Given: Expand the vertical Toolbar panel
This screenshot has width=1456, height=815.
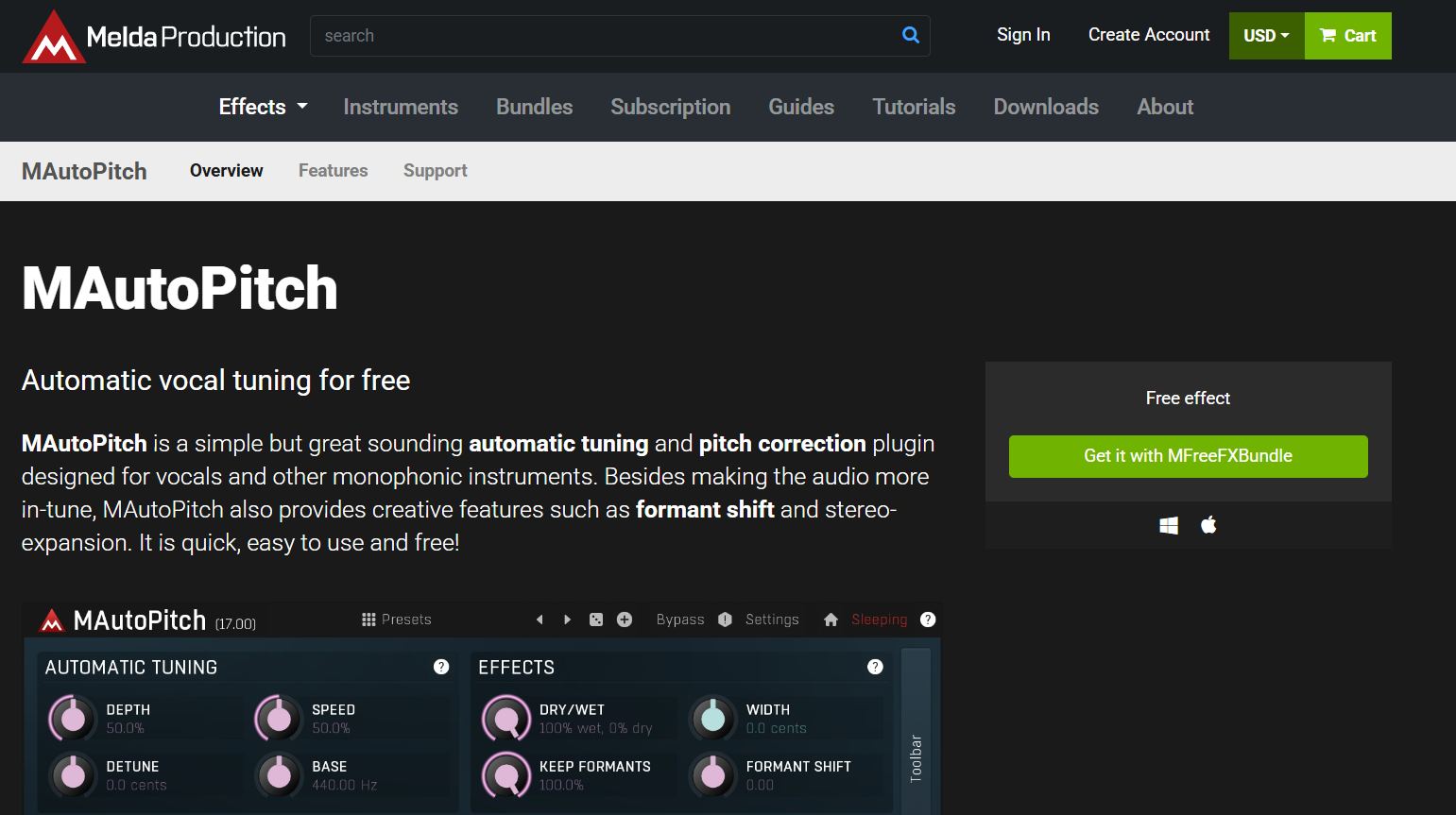Looking at the screenshot, I should 916,731.
